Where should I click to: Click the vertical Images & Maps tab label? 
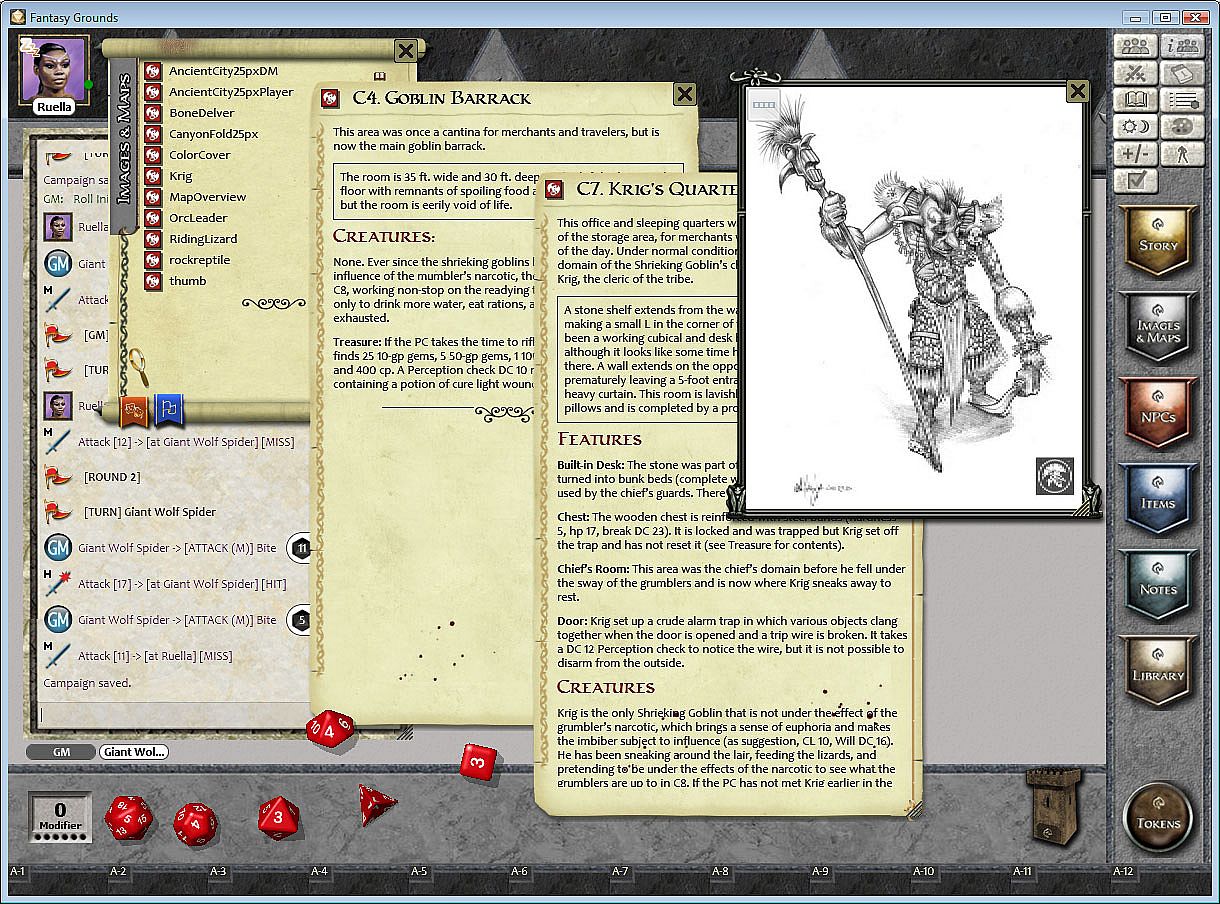[x=124, y=139]
